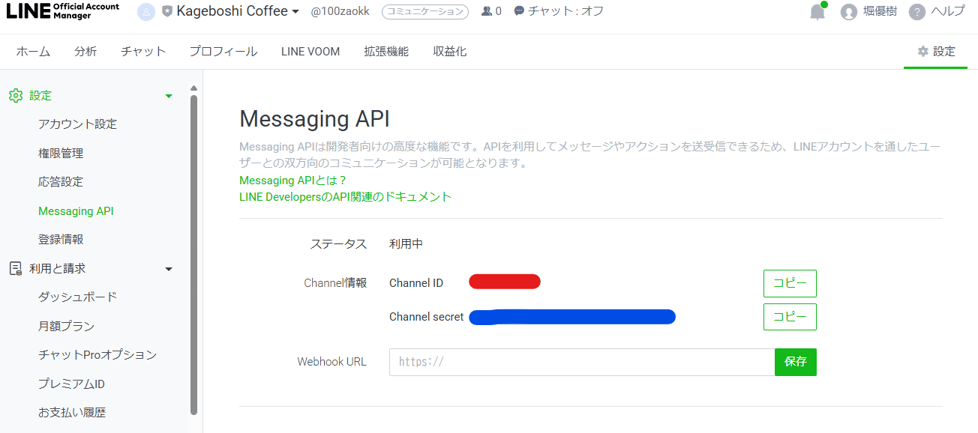Open the 拡張機能 tab
This screenshot has height=433, width=978.
pos(386,52)
